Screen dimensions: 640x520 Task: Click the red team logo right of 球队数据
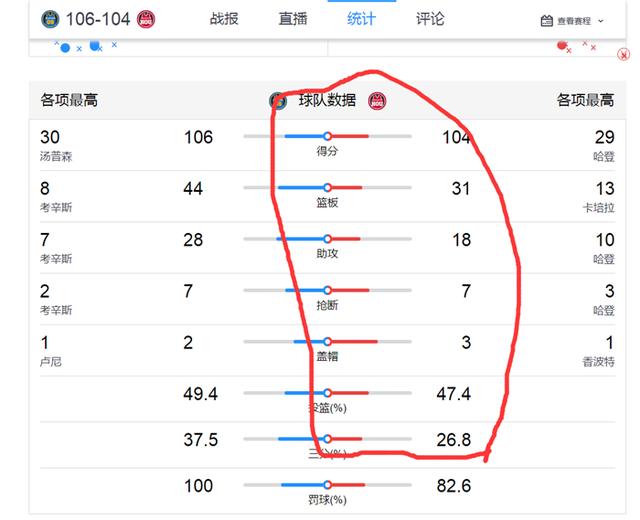(x=377, y=101)
